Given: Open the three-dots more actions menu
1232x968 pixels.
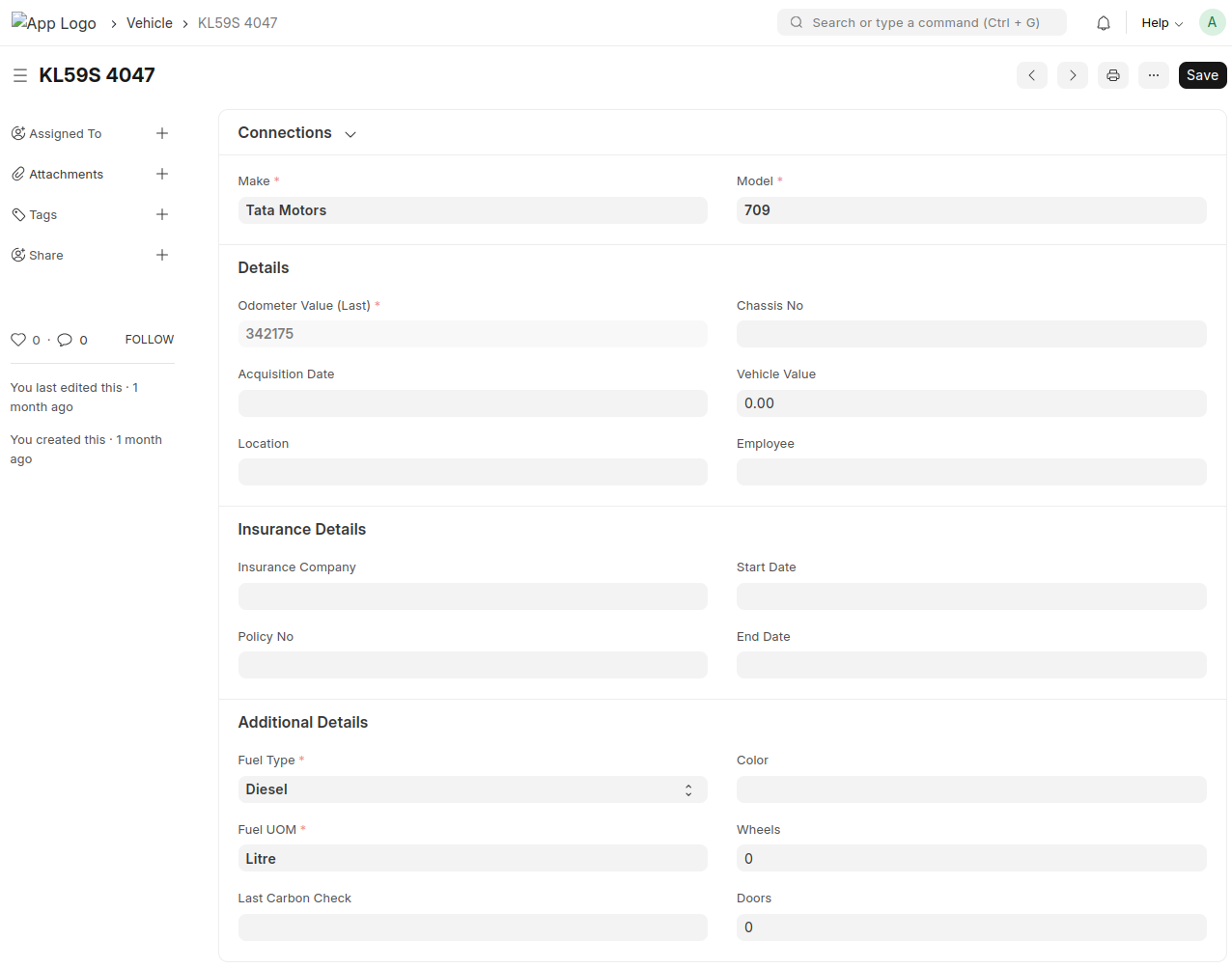Looking at the screenshot, I should pos(1153,75).
